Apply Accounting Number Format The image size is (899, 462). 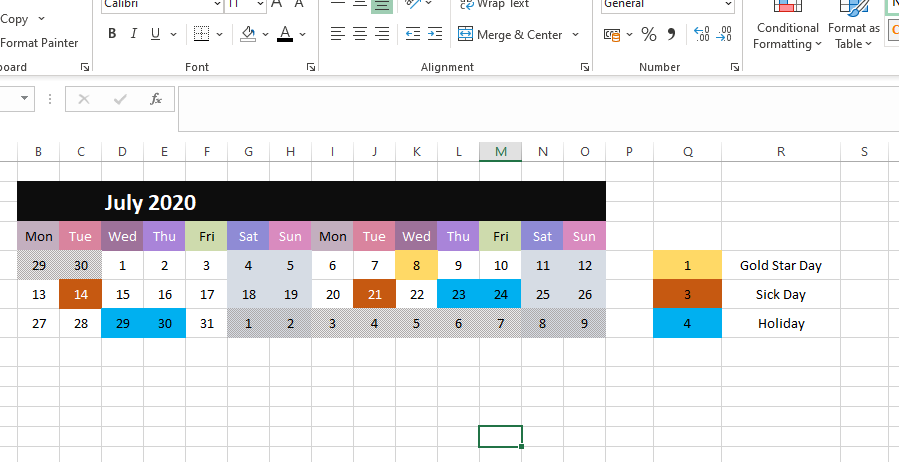(612, 34)
